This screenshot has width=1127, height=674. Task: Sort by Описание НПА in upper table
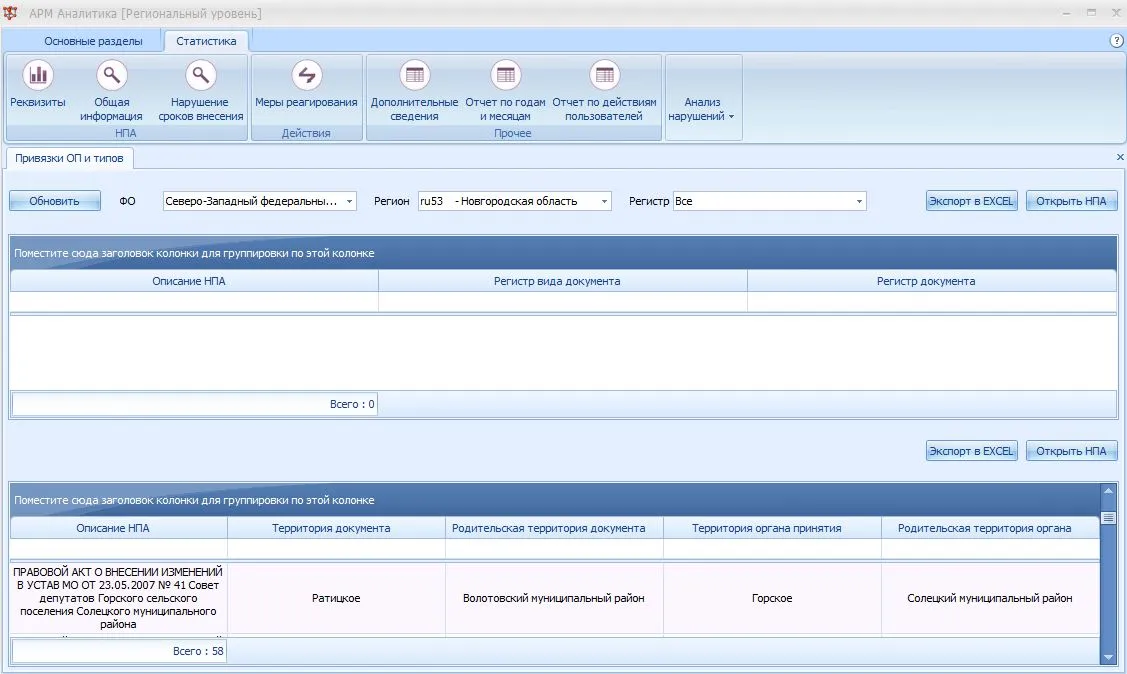(194, 281)
